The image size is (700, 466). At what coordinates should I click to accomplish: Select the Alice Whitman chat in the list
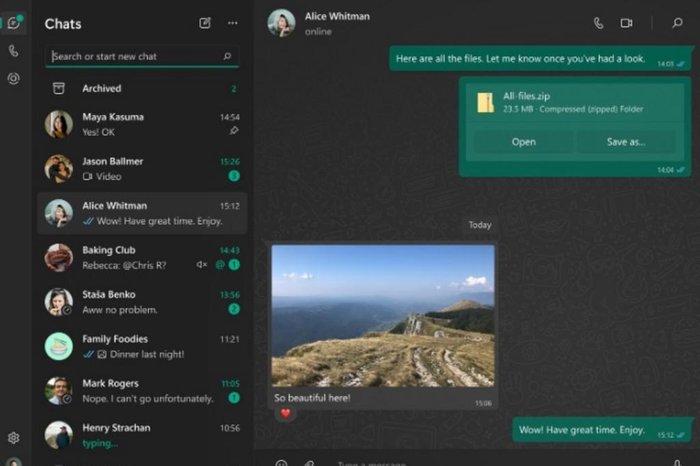pos(142,213)
